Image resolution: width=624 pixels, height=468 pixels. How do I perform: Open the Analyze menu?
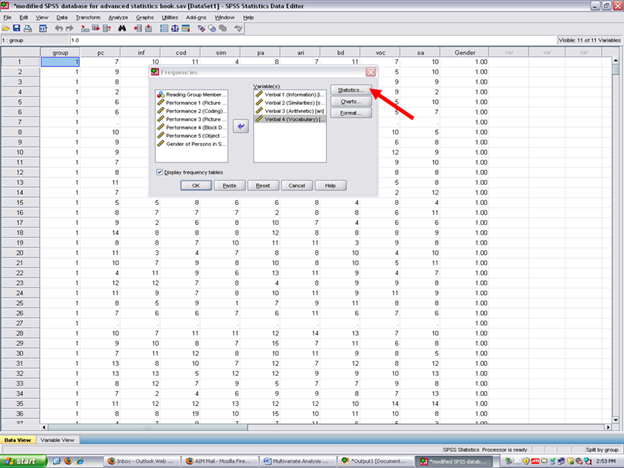[117, 17]
